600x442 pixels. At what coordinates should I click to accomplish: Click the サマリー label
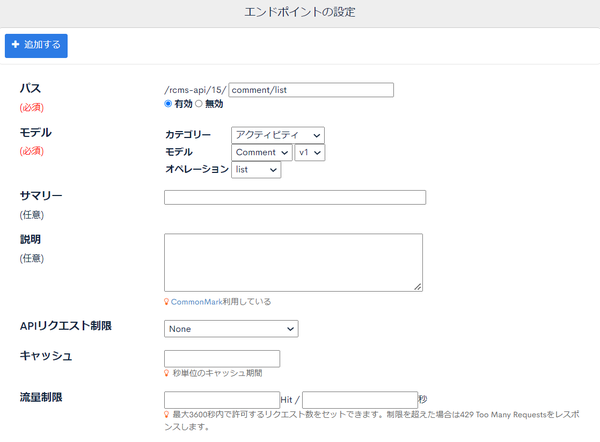[x=41, y=196]
